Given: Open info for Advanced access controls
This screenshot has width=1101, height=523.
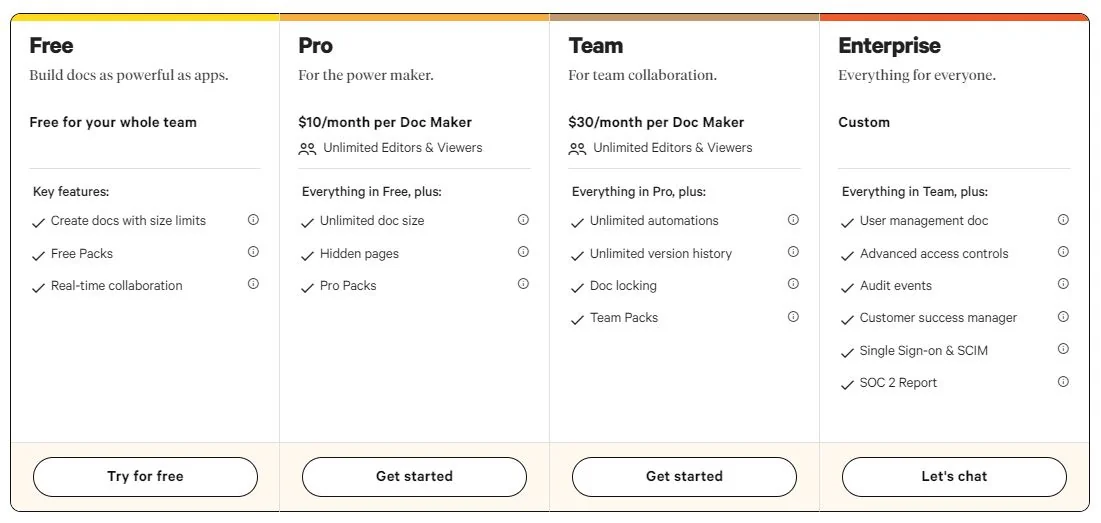Looking at the screenshot, I should pos(1063,252).
